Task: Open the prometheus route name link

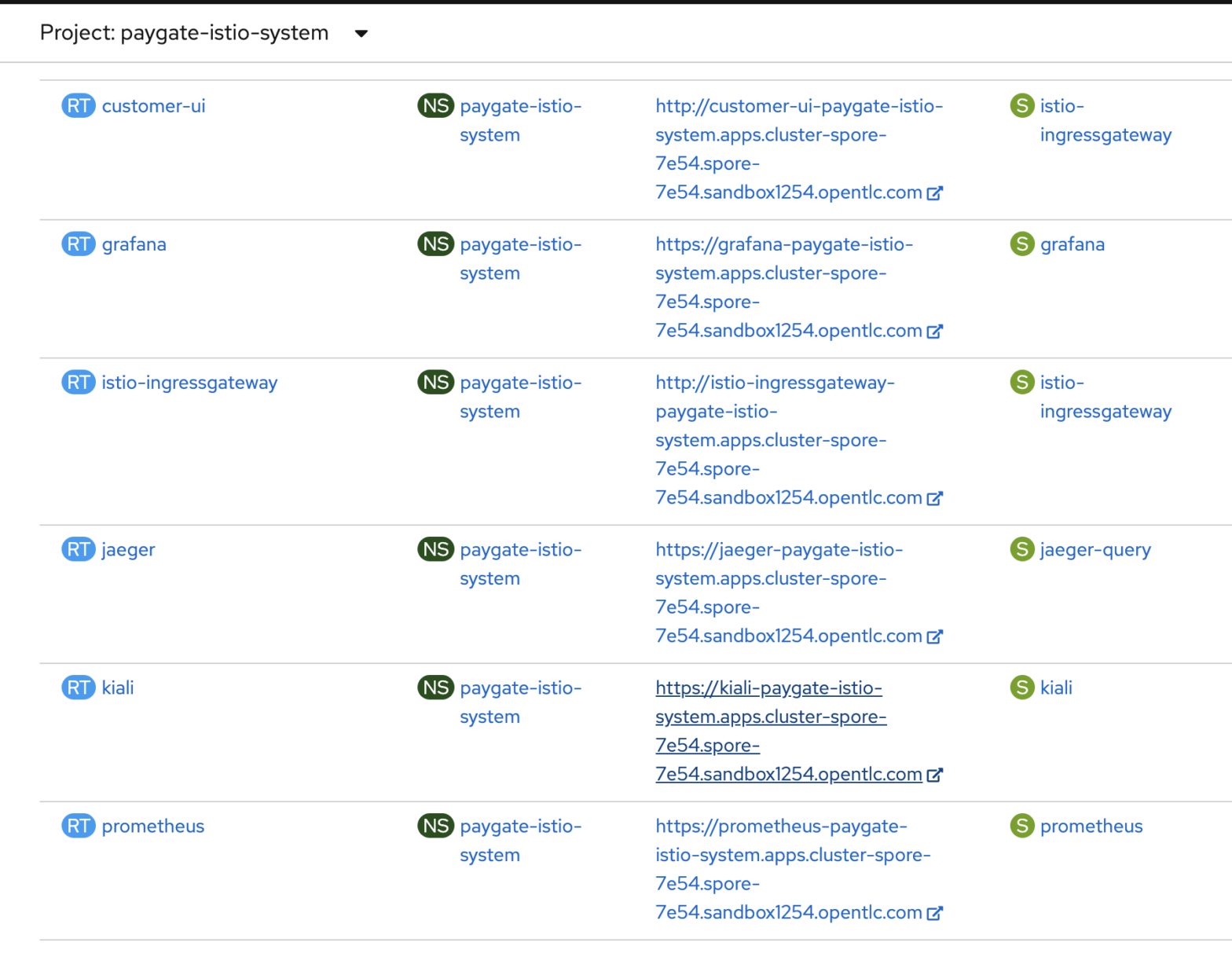Action: pyautogui.click(x=153, y=826)
